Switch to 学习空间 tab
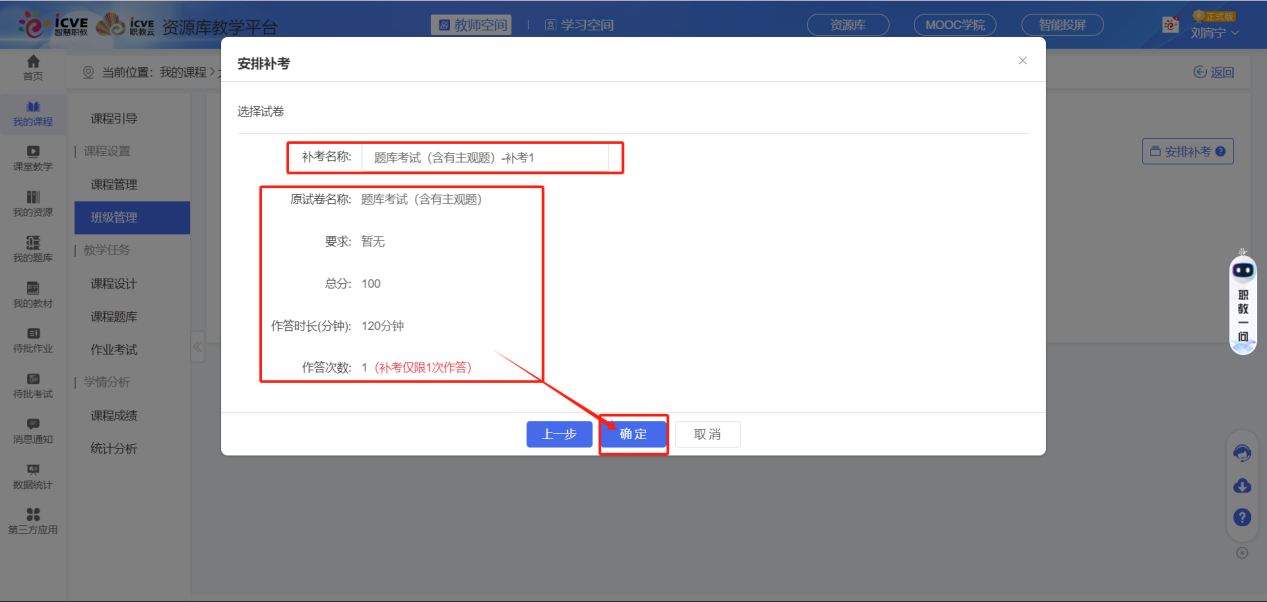 pyautogui.click(x=579, y=25)
